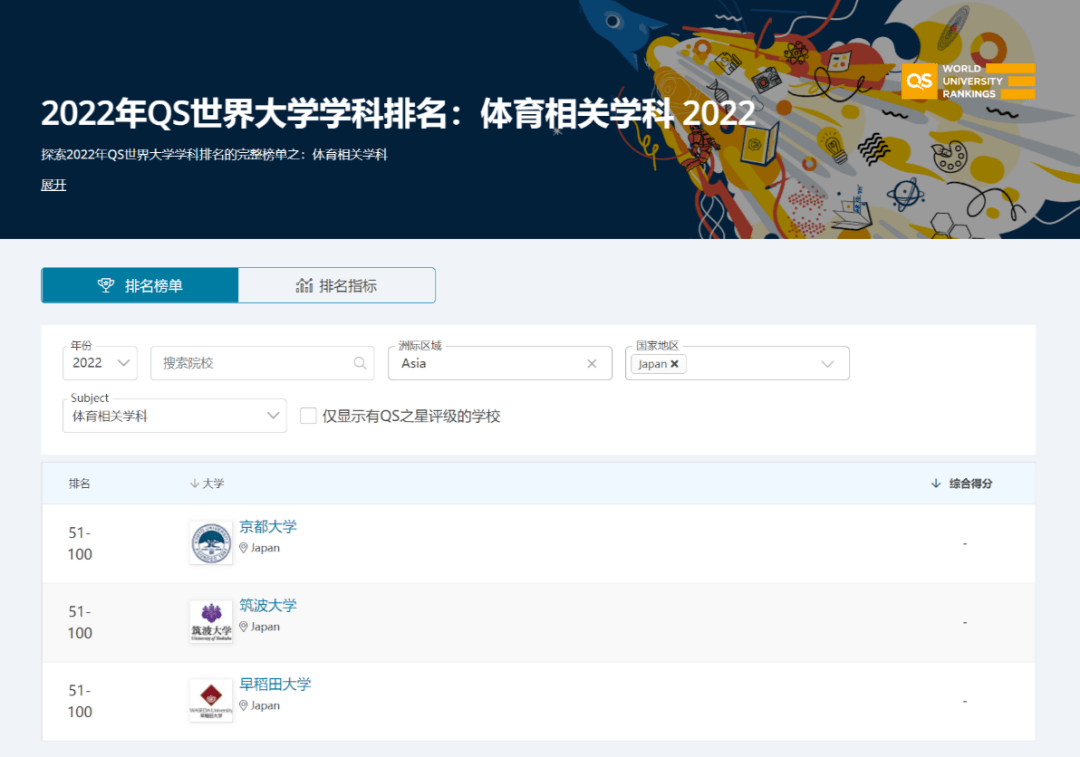Open the Subject 体育相关学科 dropdown
Viewport: 1080px width, 757px height.
[175, 415]
